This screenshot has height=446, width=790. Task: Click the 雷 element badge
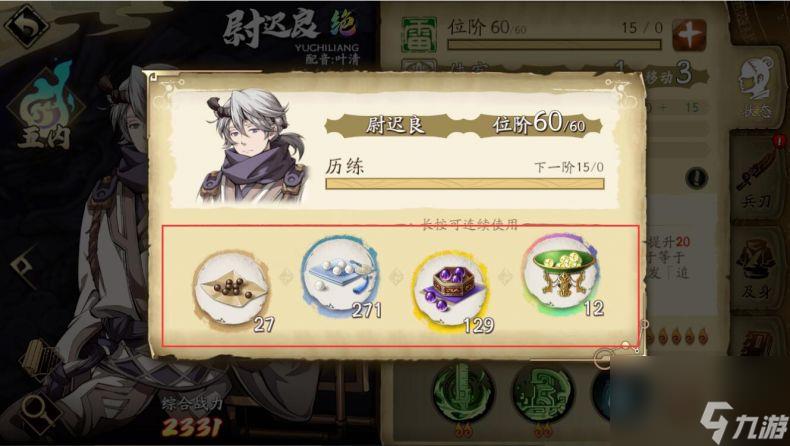[419, 34]
